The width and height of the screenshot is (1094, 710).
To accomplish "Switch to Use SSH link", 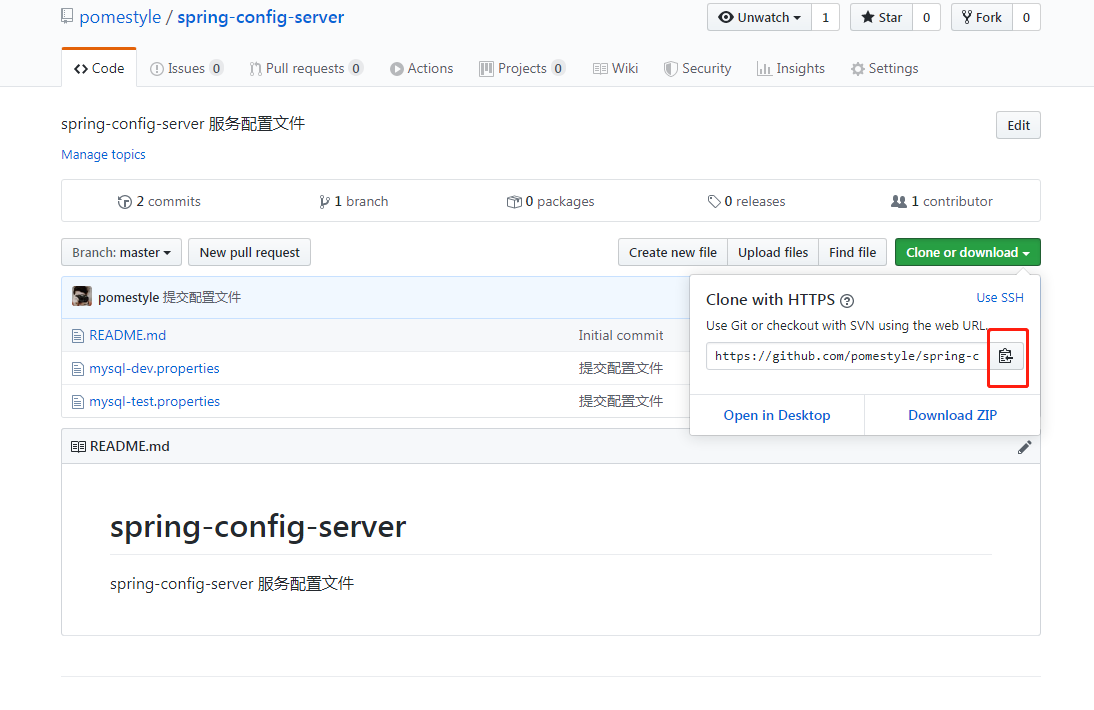I will coord(1000,298).
